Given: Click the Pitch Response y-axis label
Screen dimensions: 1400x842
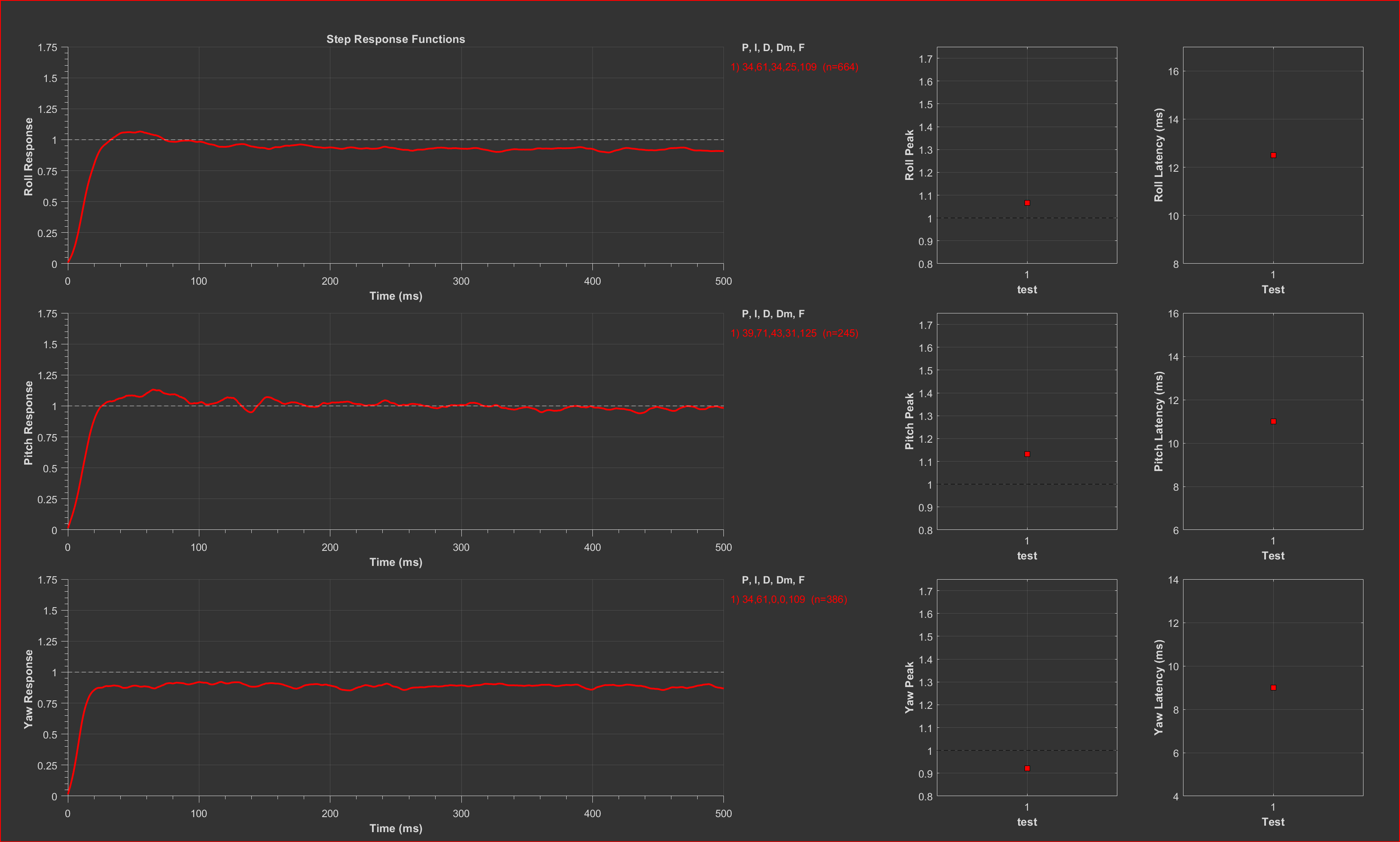Looking at the screenshot, I should [28, 423].
